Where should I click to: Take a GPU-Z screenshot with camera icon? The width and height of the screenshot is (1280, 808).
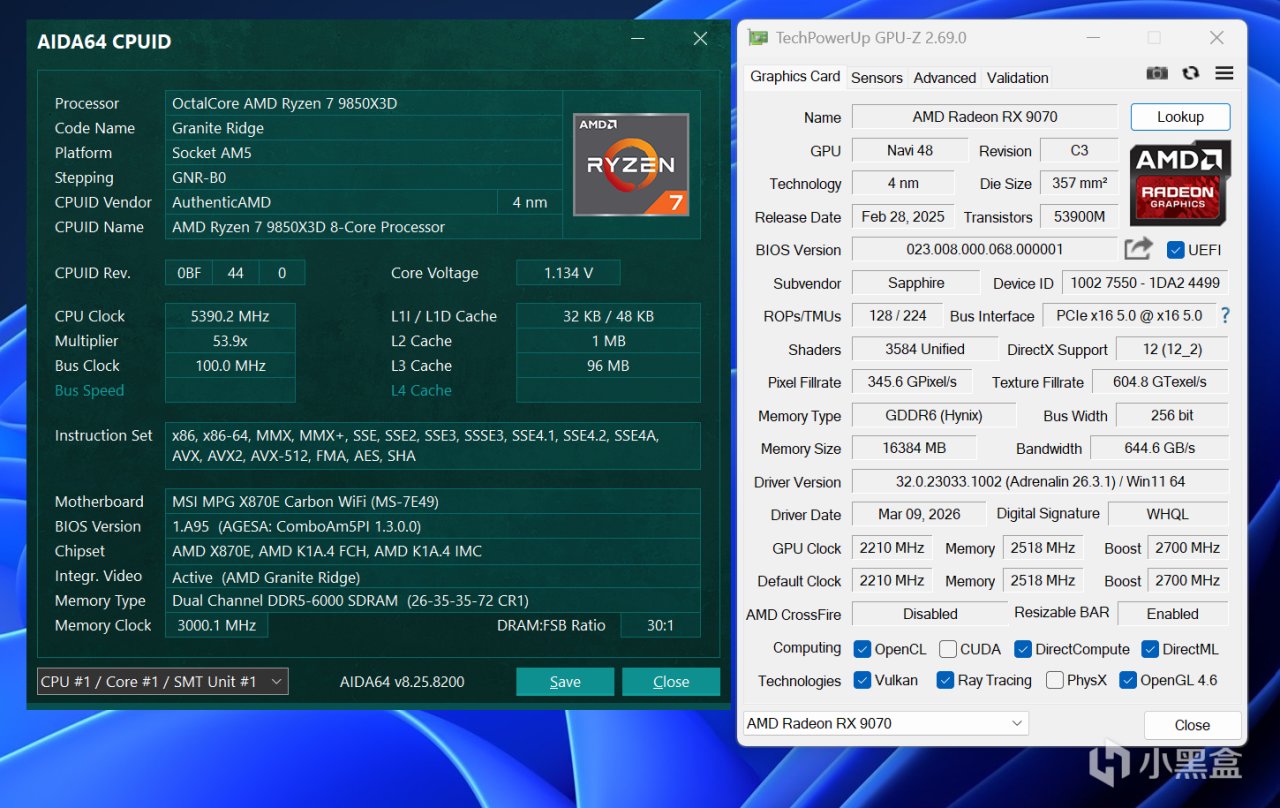[1157, 73]
